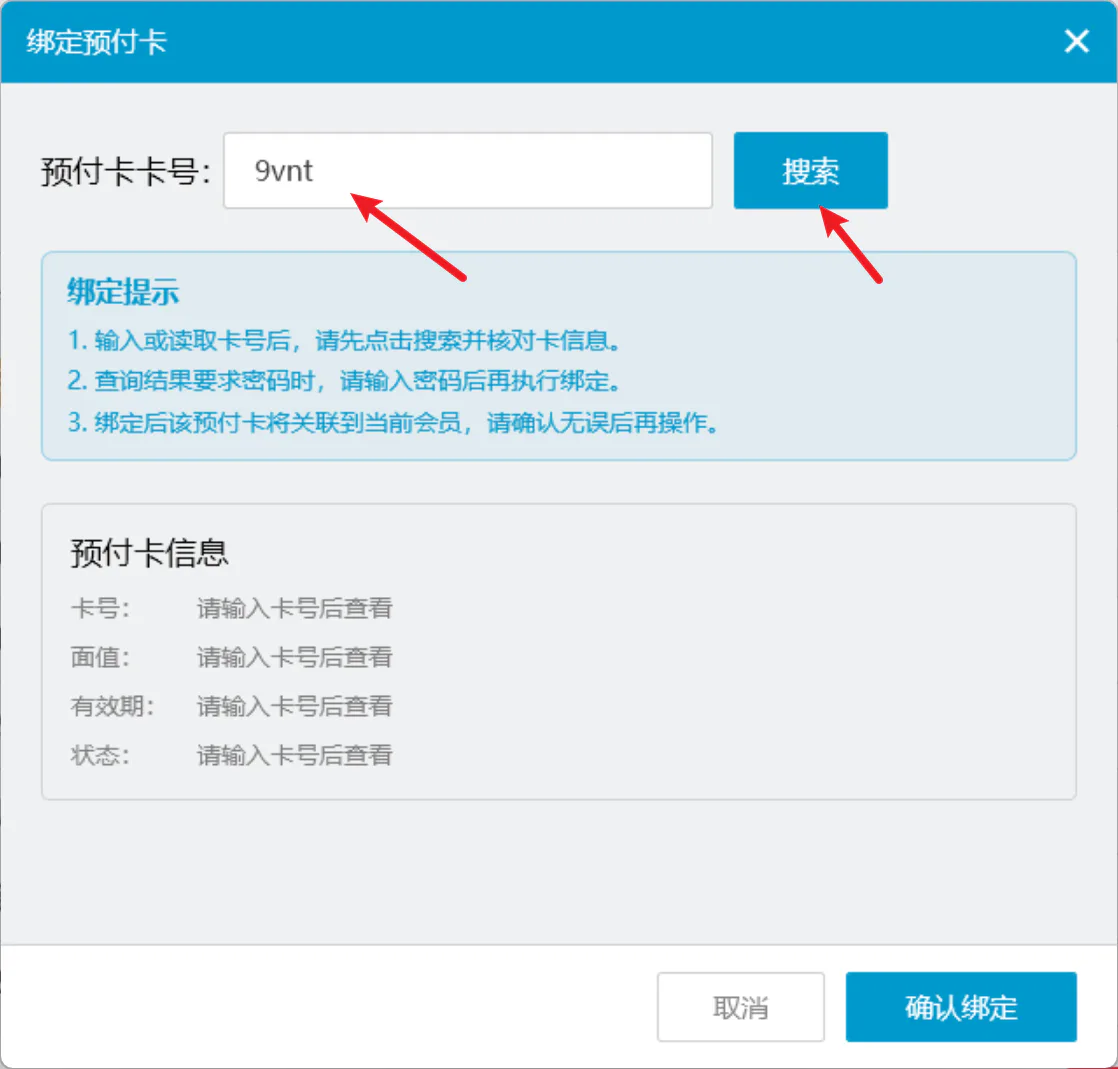Click the 确认绑定 button
The width and height of the screenshot is (1118, 1069).
click(x=961, y=1007)
